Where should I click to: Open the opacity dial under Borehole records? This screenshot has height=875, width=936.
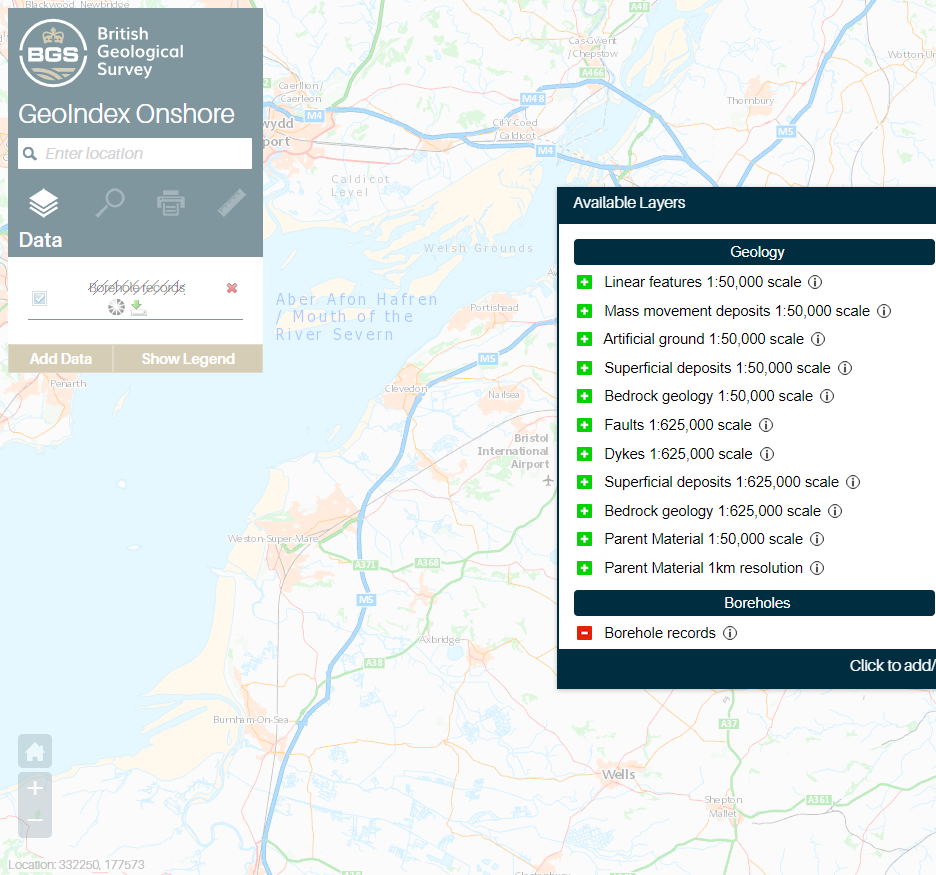116,307
